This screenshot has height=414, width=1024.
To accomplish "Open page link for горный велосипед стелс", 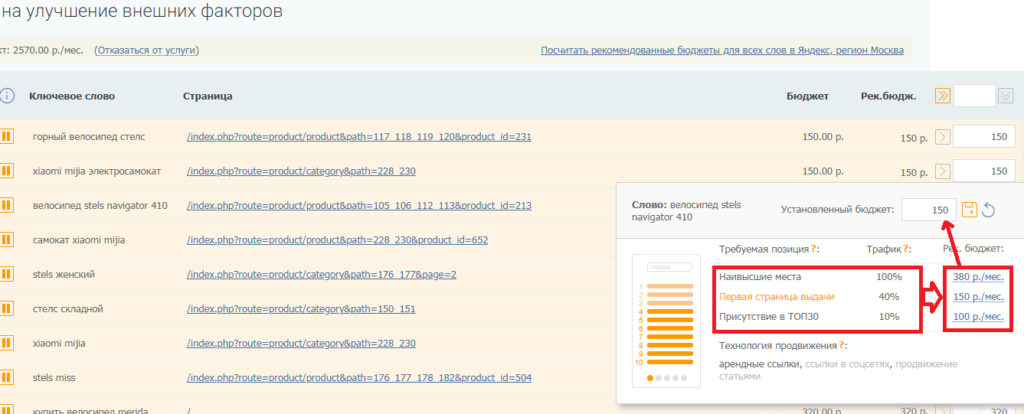I will [359, 137].
